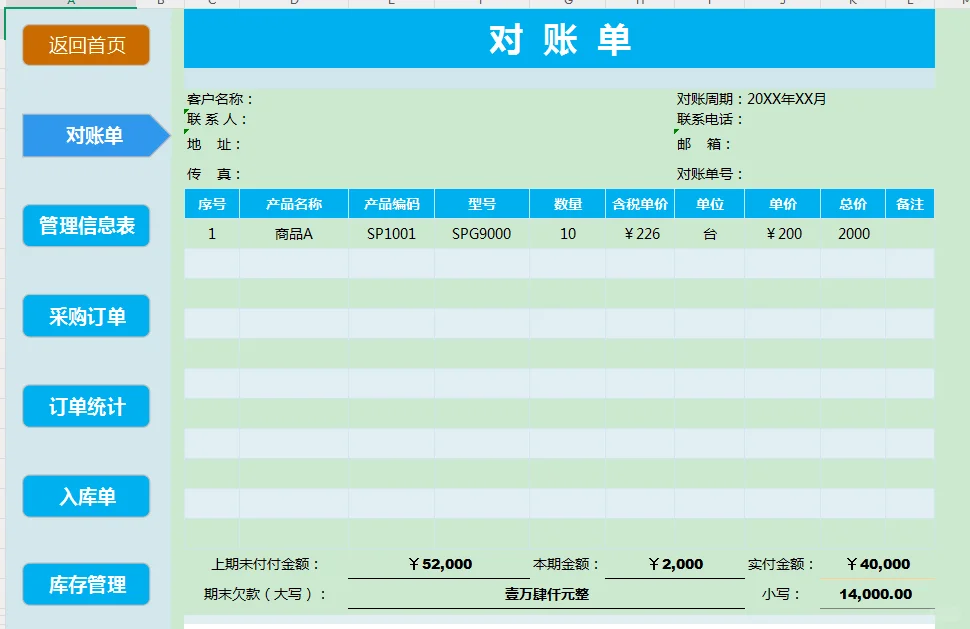Open the 库存管理 page

click(x=85, y=584)
